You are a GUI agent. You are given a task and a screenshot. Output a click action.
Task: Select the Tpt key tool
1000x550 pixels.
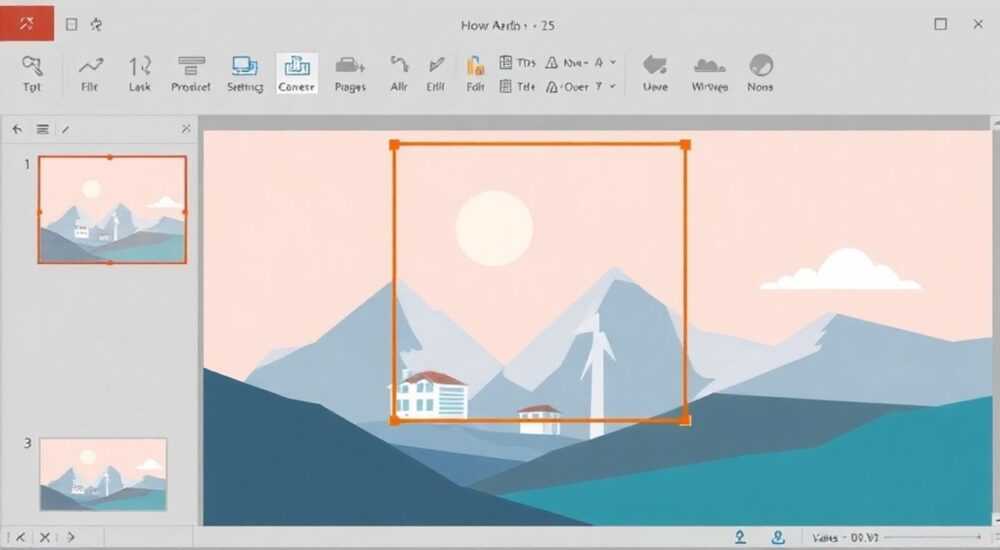tap(32, 74)
